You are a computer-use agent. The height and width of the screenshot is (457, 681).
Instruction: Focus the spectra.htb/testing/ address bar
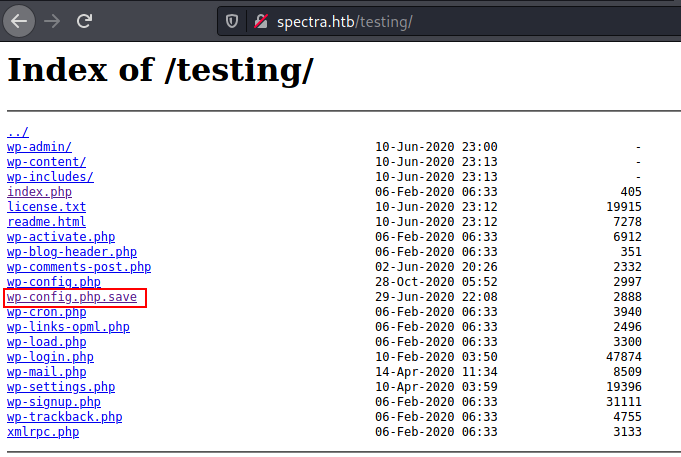click(447, 21)
